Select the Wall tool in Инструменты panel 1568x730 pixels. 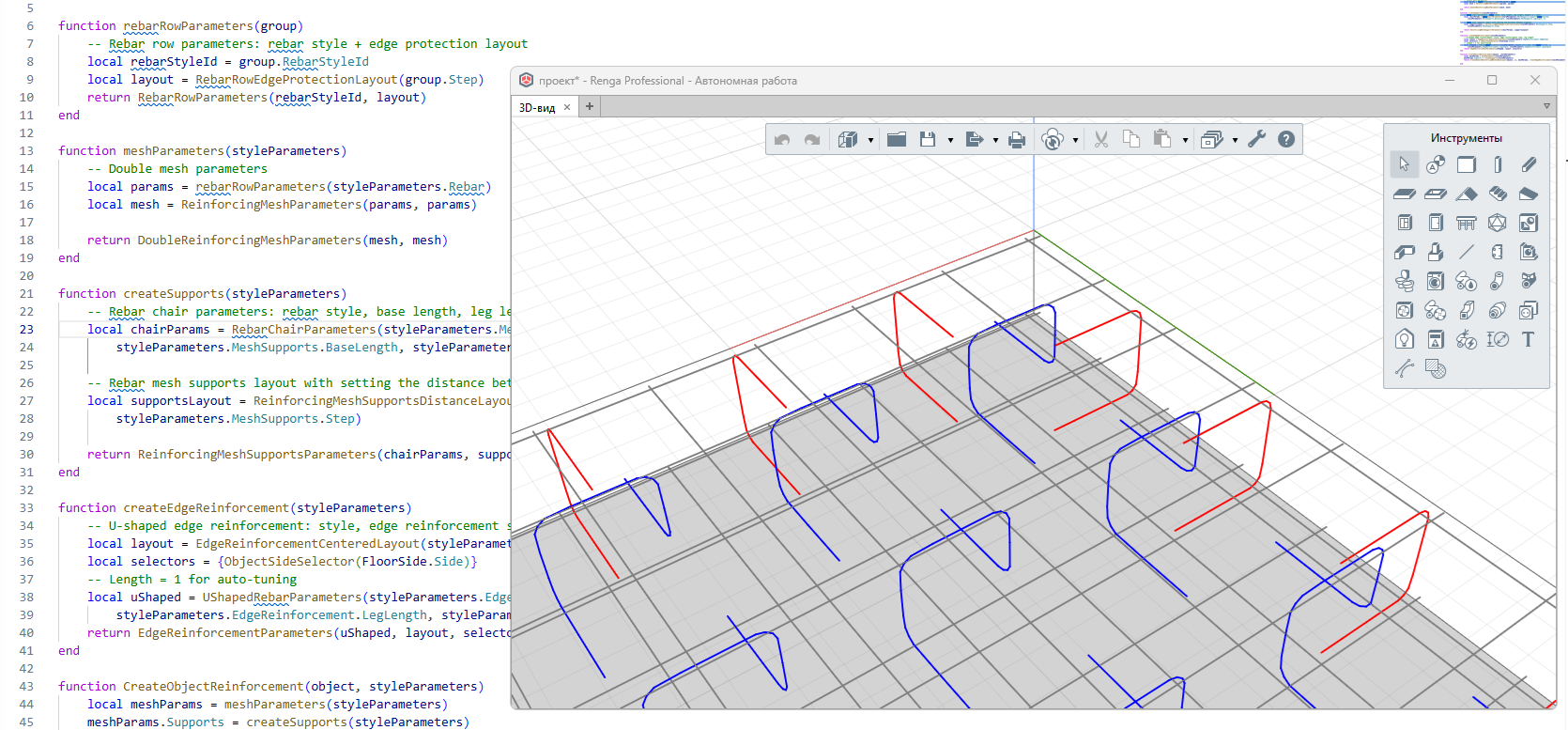coord(1467,165)
